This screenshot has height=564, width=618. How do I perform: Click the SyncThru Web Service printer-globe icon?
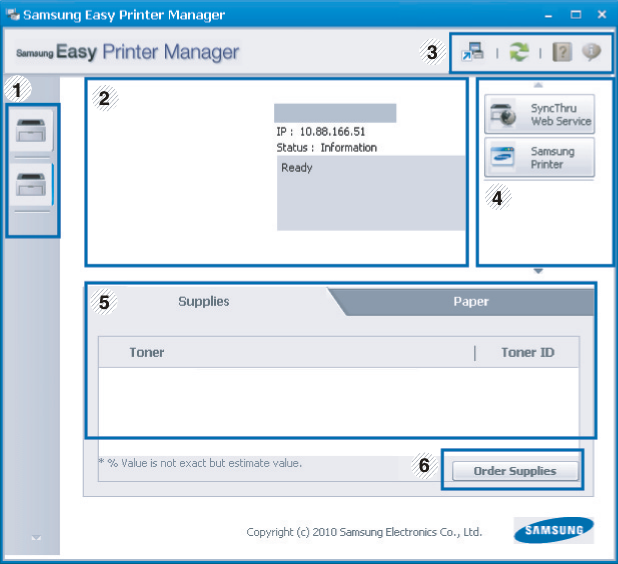503,114
